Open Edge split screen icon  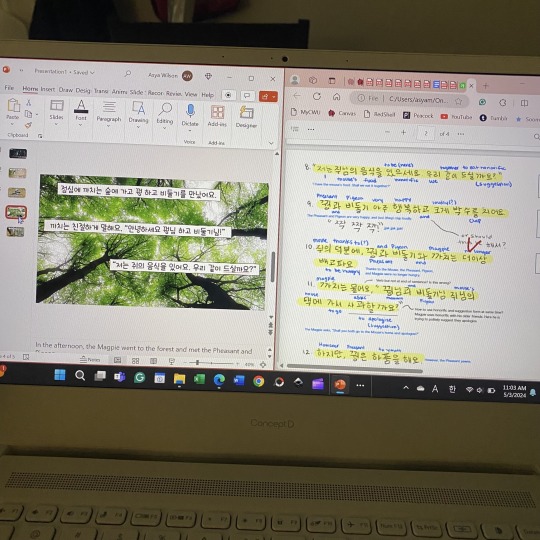[524, 103]
